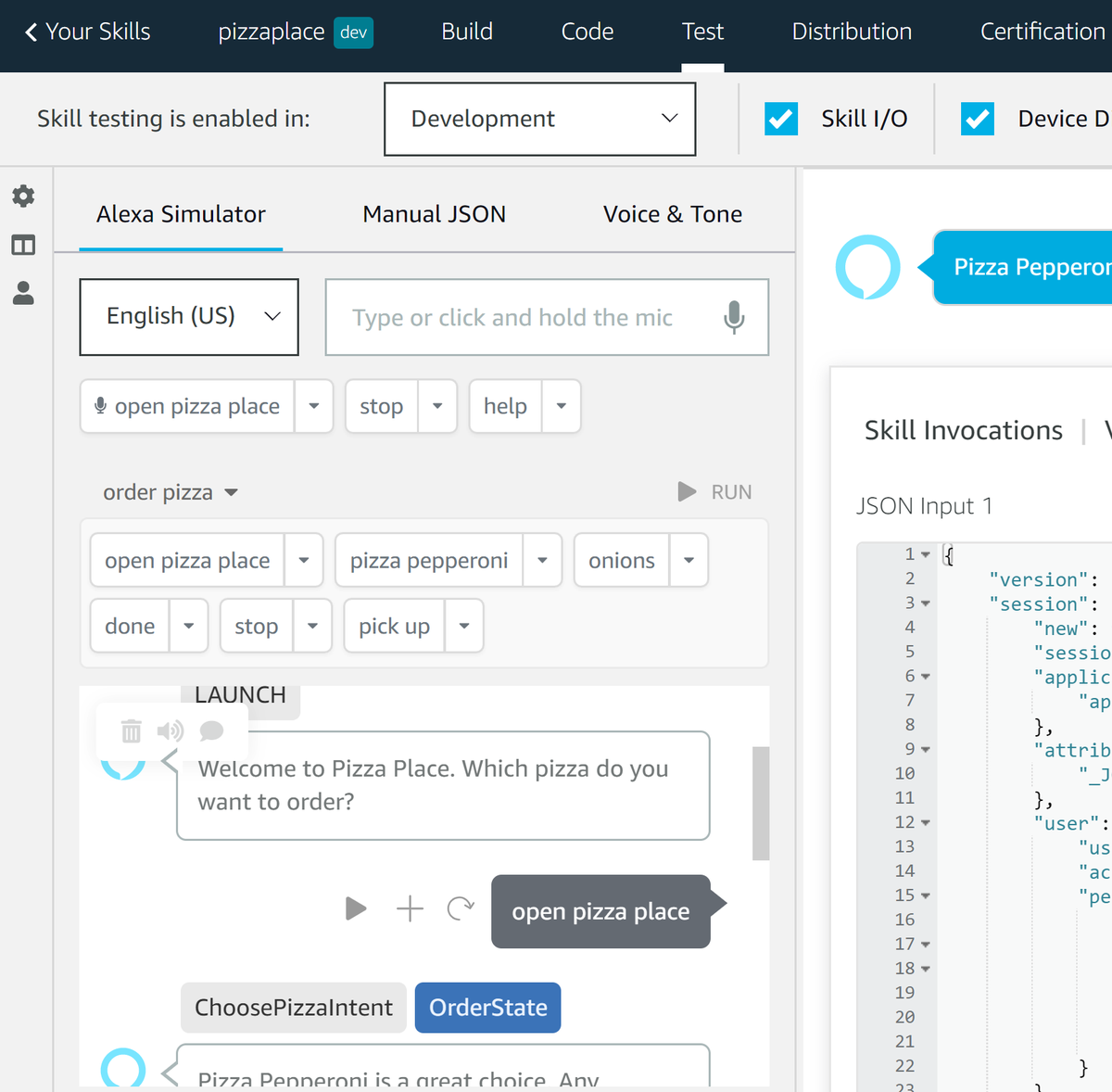Select the Alexa Simulator tab
The width and height of the screenshot is (1112, 1092).
181,214
